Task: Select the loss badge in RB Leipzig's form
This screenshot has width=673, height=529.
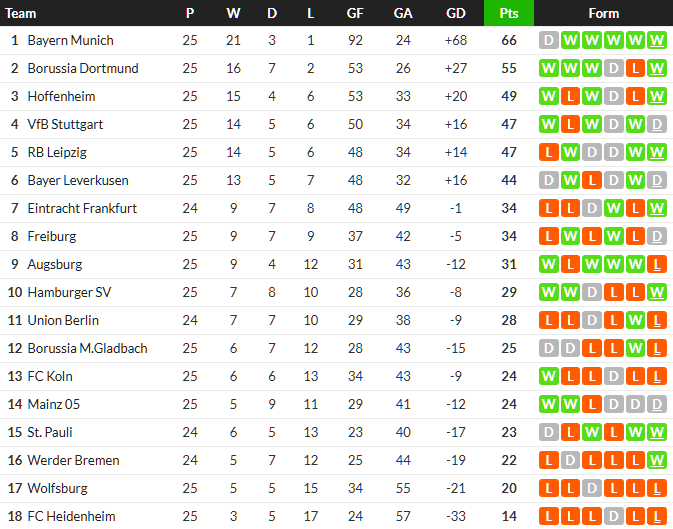Action: [548, 153]
